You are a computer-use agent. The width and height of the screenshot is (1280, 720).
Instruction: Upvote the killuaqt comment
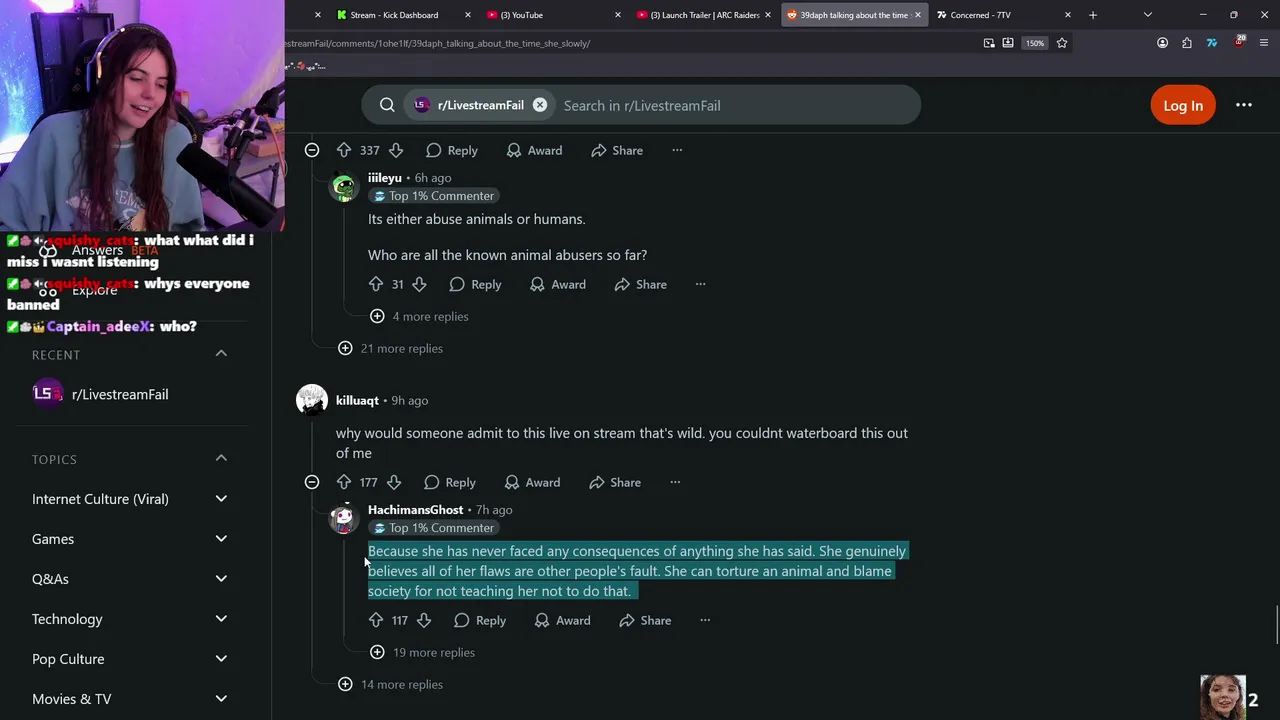(344, 482)
